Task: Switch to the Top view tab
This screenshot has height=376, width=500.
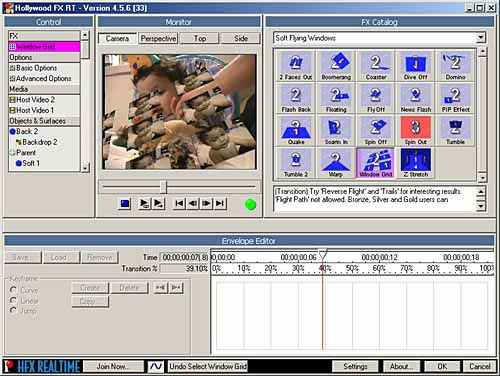Action: click(200, 38)
